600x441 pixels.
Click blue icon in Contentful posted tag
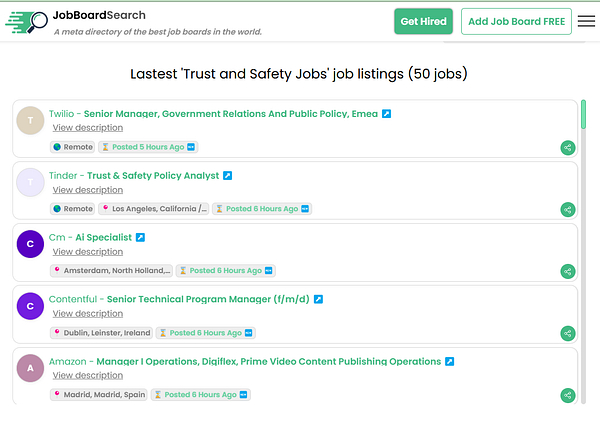249,333
